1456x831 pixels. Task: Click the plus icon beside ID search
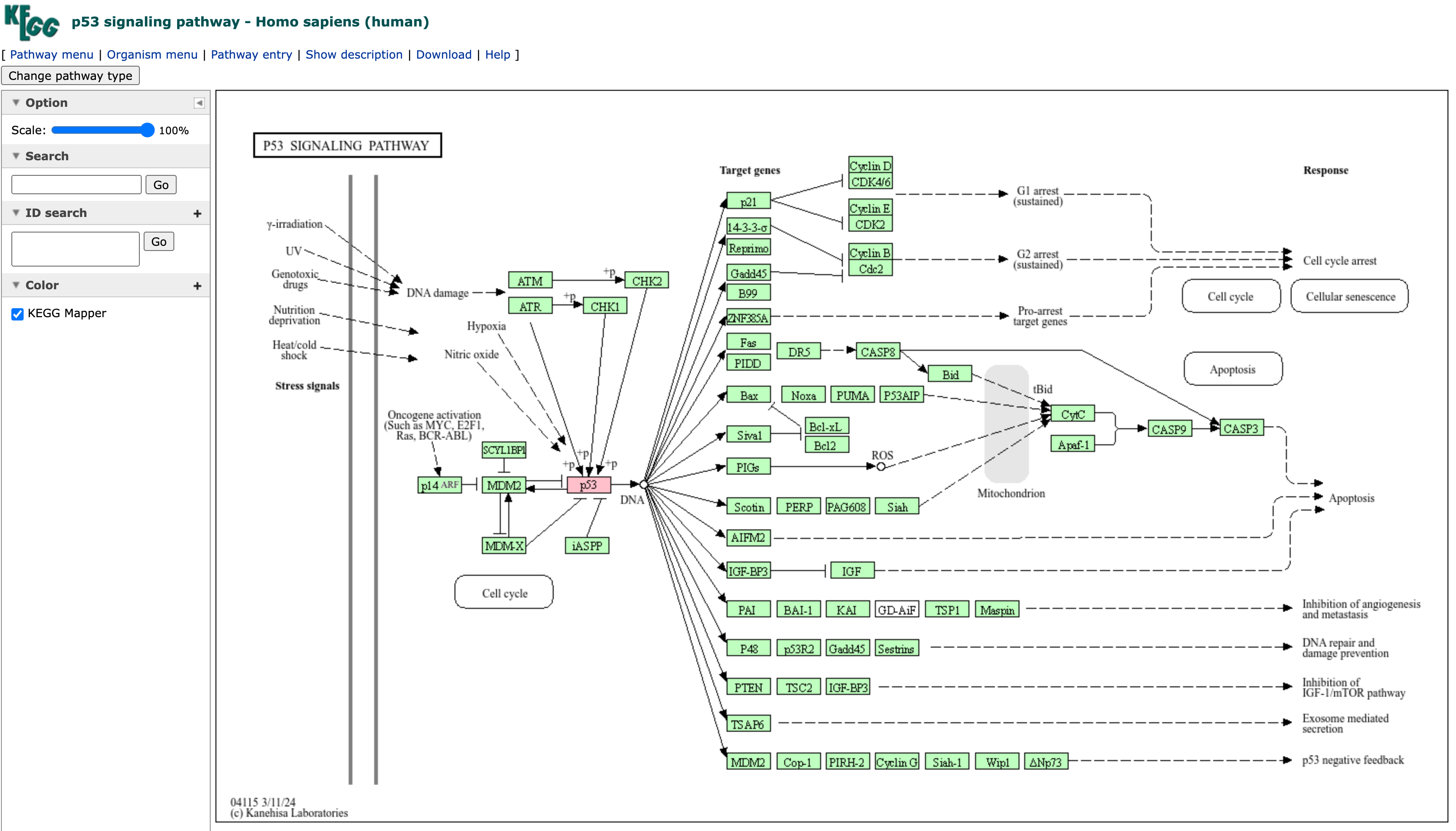[197, 214]
